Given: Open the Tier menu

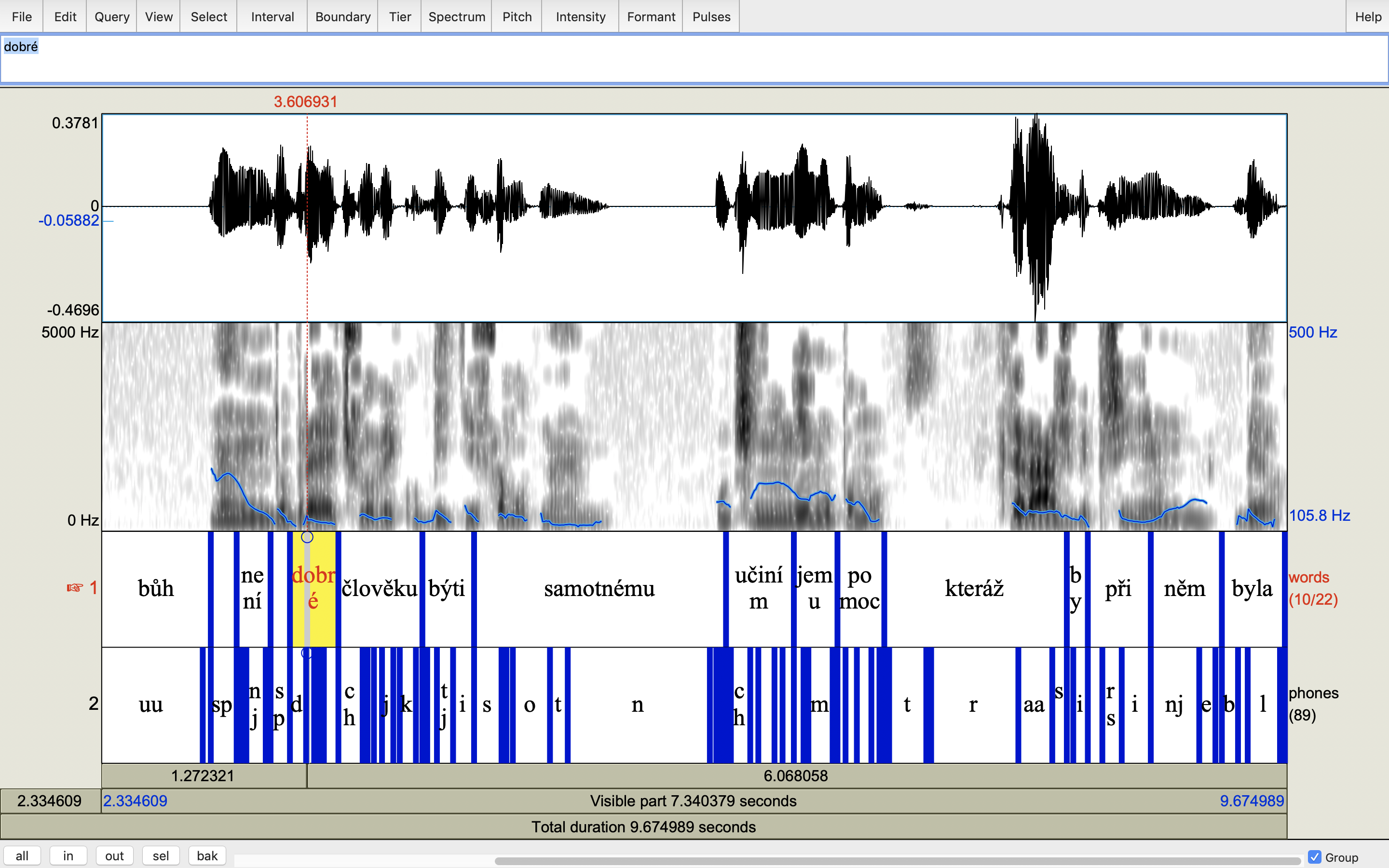Looking at the screenshot, I should (399, 17).
